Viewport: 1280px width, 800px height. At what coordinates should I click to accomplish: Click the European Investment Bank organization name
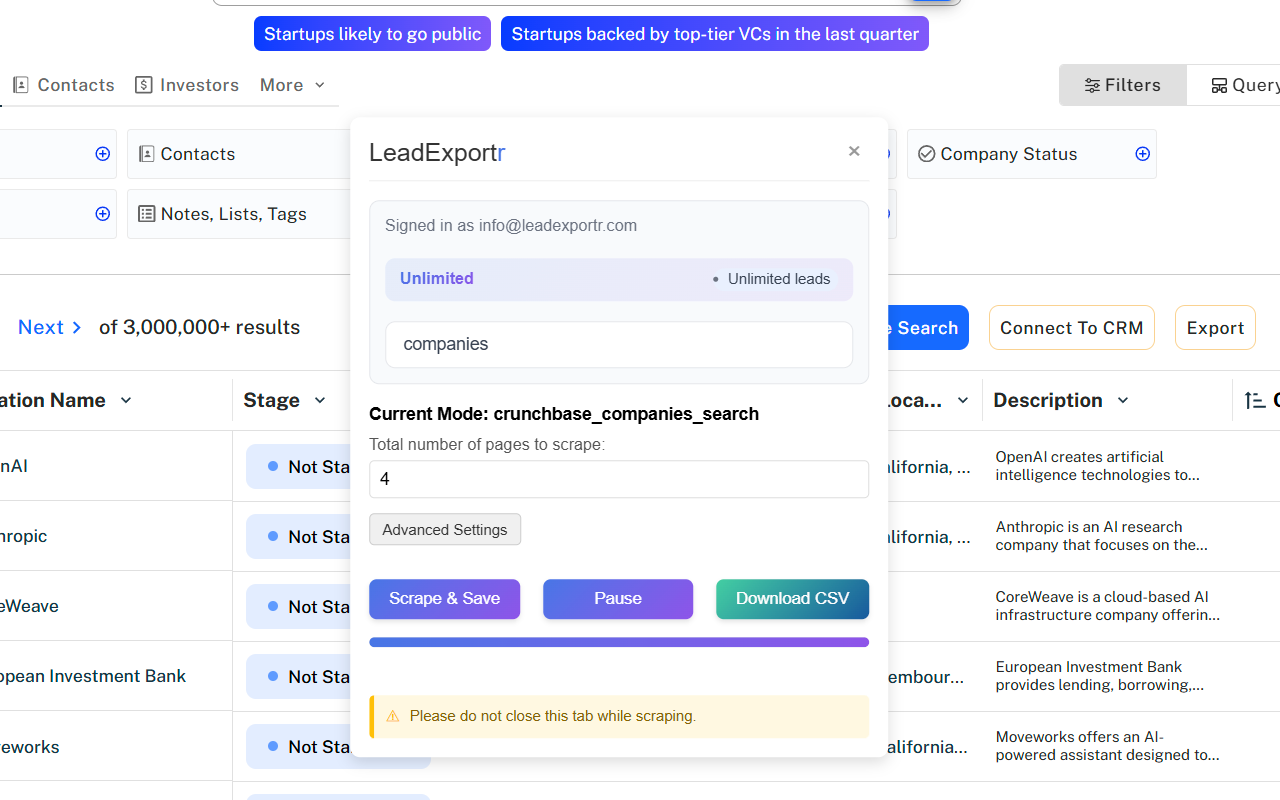93,676
